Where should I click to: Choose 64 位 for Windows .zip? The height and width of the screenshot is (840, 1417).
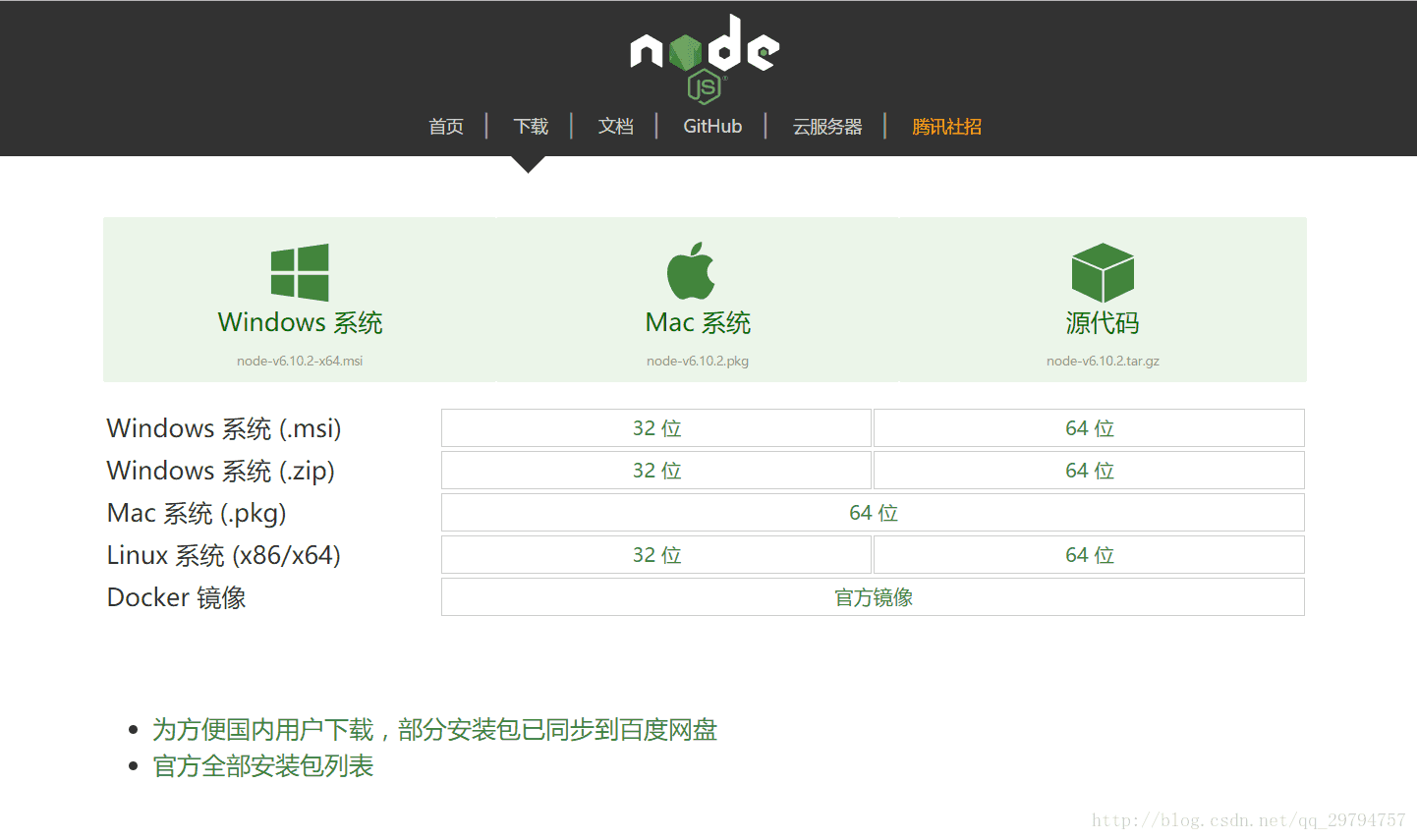point(1089,471)
